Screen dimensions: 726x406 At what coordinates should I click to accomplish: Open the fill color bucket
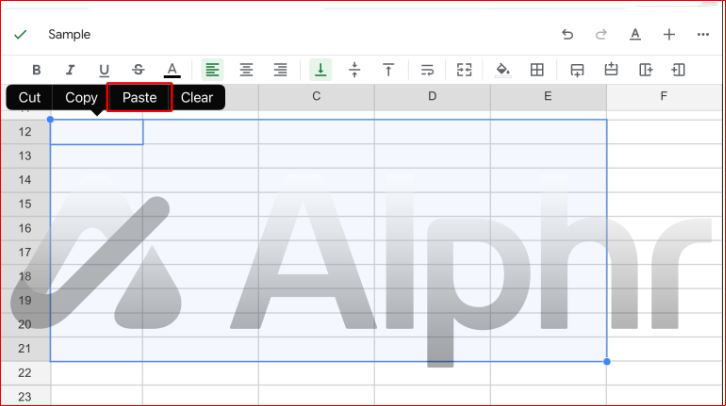pyautogui.click(x=503, y=70)
